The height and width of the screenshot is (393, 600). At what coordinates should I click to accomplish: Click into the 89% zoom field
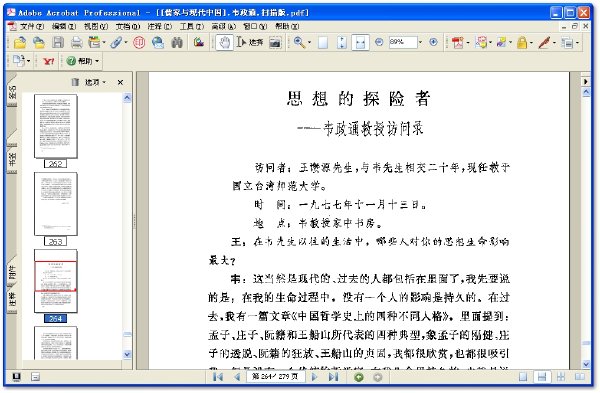click(x=403, y=42)
